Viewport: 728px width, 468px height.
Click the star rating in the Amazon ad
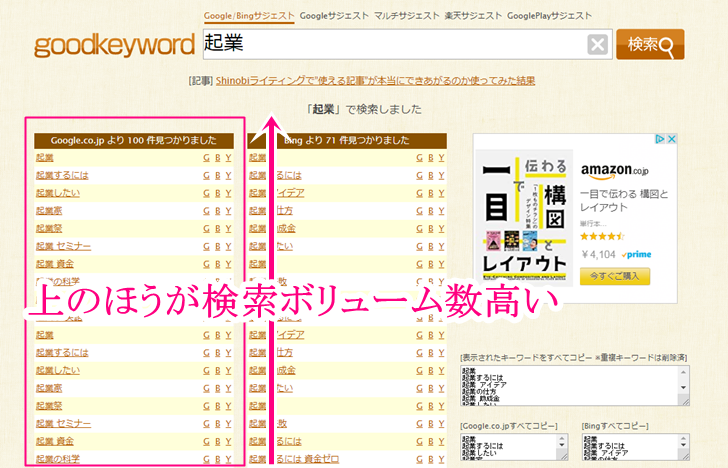tap(602, 236)
